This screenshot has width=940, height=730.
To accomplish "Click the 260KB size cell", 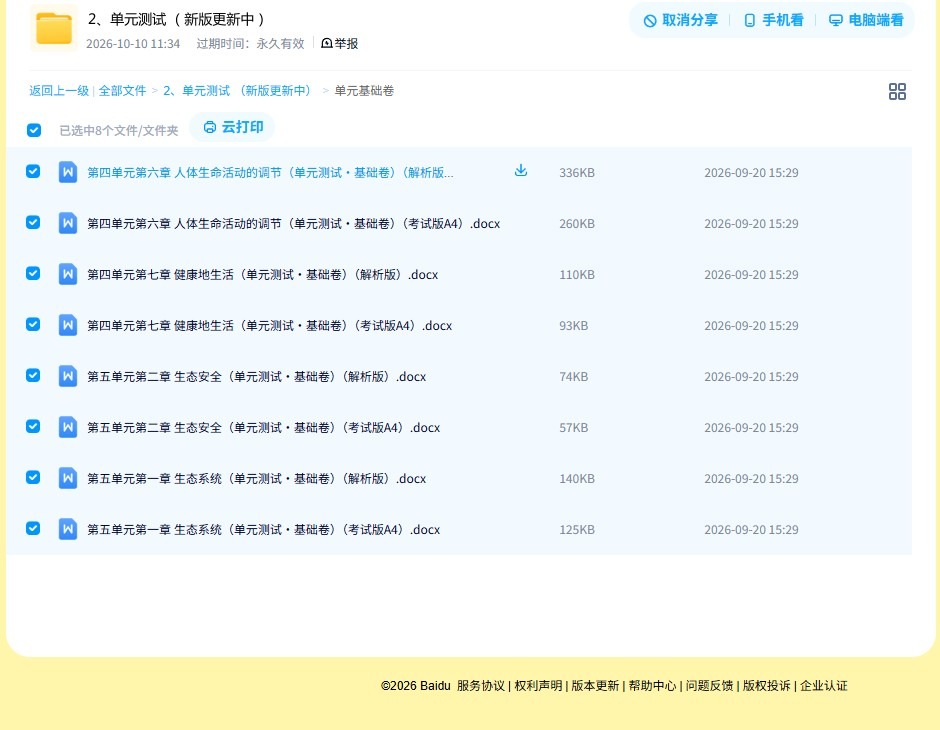I will [577, 224].
